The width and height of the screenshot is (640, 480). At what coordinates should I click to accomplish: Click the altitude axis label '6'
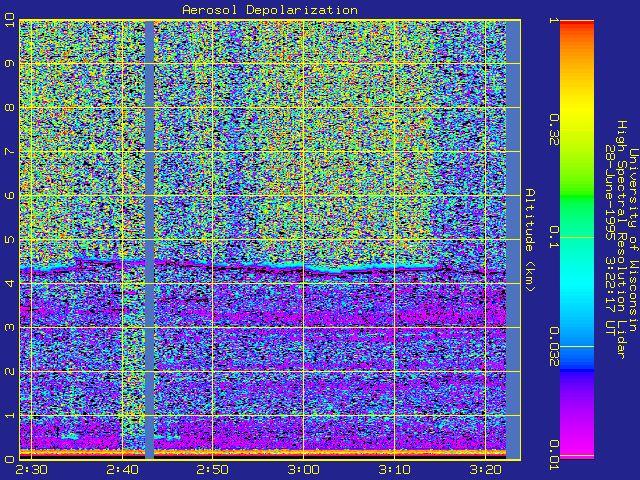[9, 195]
